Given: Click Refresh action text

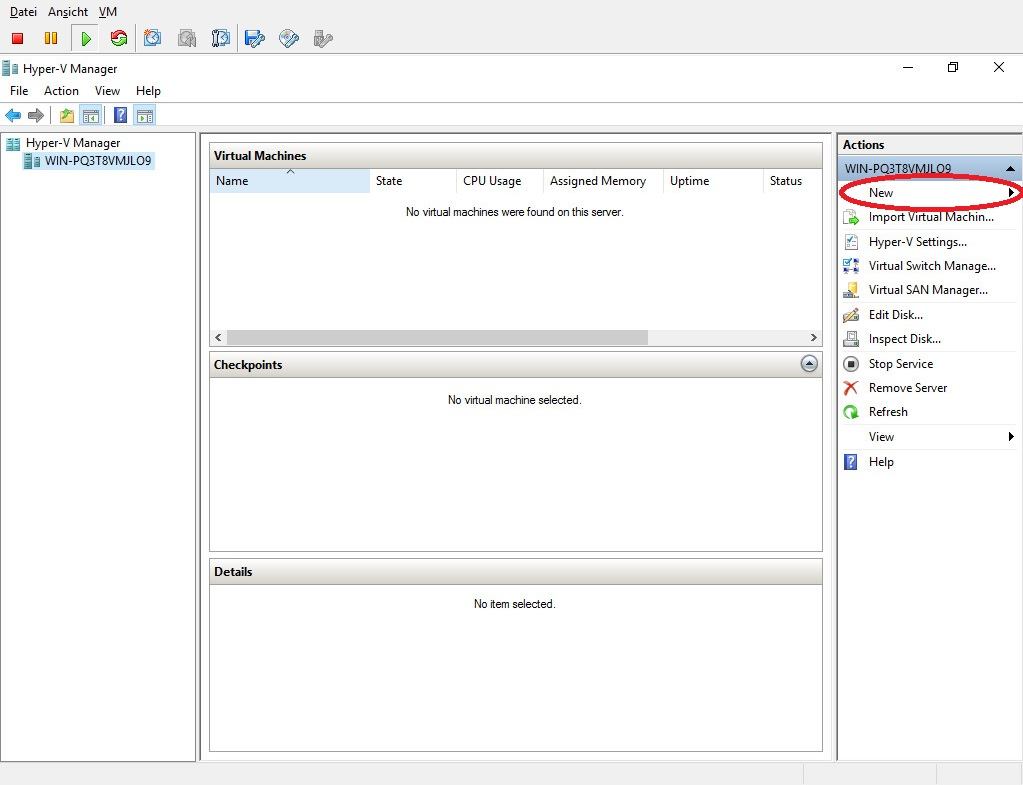Looking at the screenshot, I should coord(888,412).
